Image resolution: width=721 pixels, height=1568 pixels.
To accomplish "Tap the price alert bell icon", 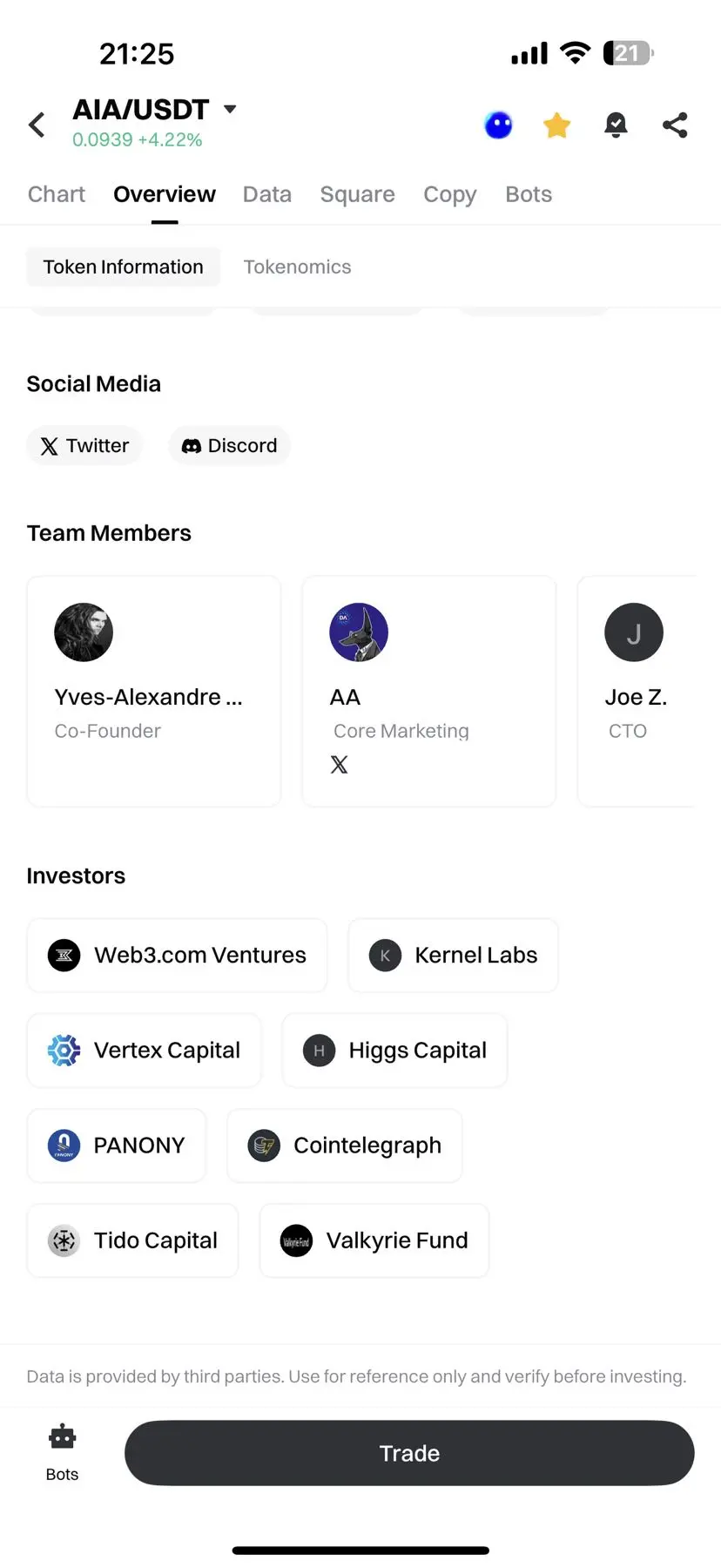I will [x=616, y=125].
